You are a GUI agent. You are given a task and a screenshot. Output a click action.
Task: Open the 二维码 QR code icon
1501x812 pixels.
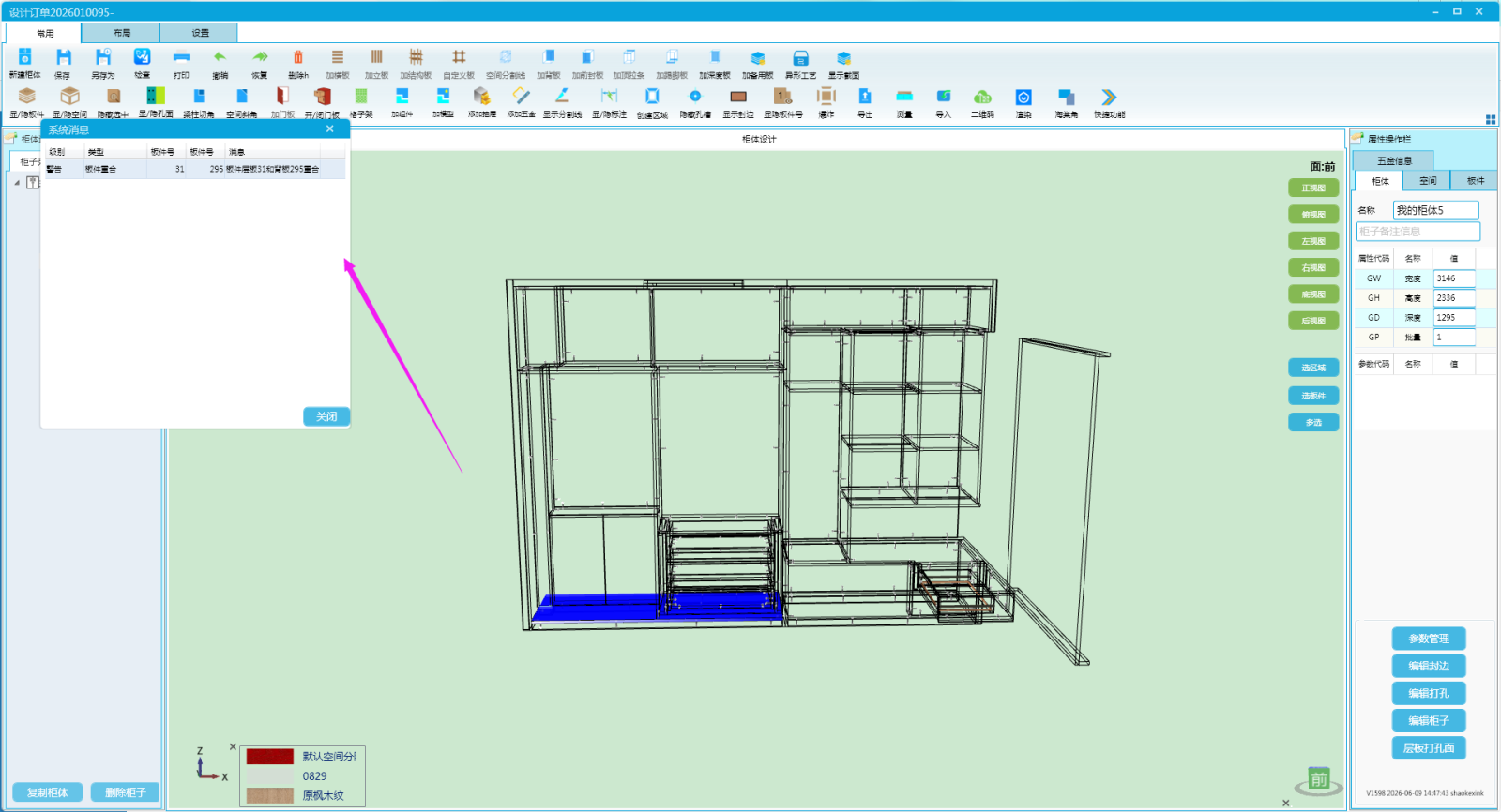tap(982, 102)
